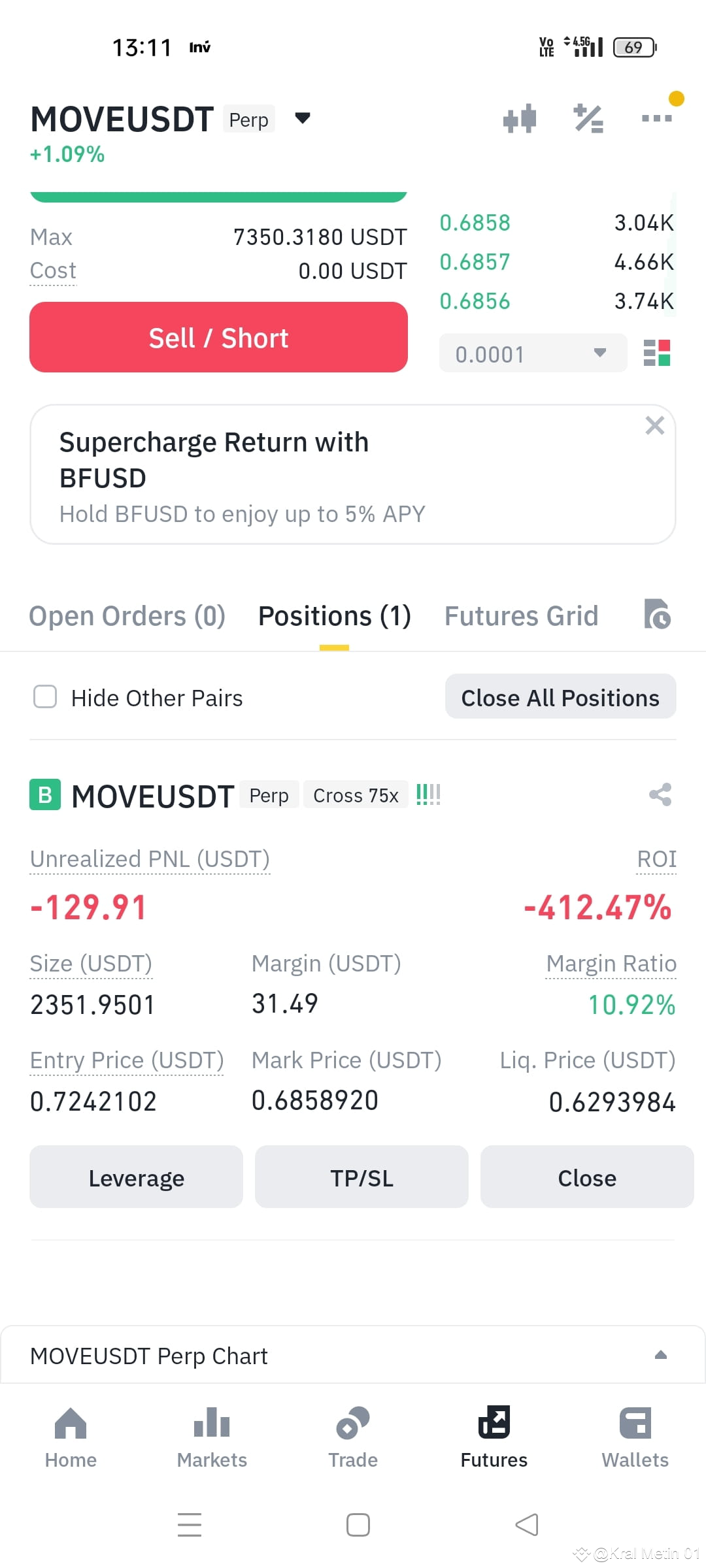This screenshot has width=706, height=1568.
Task: Tap Close All Positions button
Action: click(x=560, y=696)
